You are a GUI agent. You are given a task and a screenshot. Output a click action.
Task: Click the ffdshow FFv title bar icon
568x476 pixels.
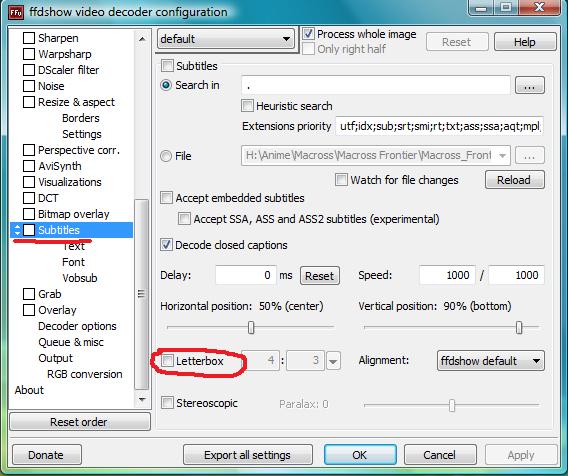[16, 12]
